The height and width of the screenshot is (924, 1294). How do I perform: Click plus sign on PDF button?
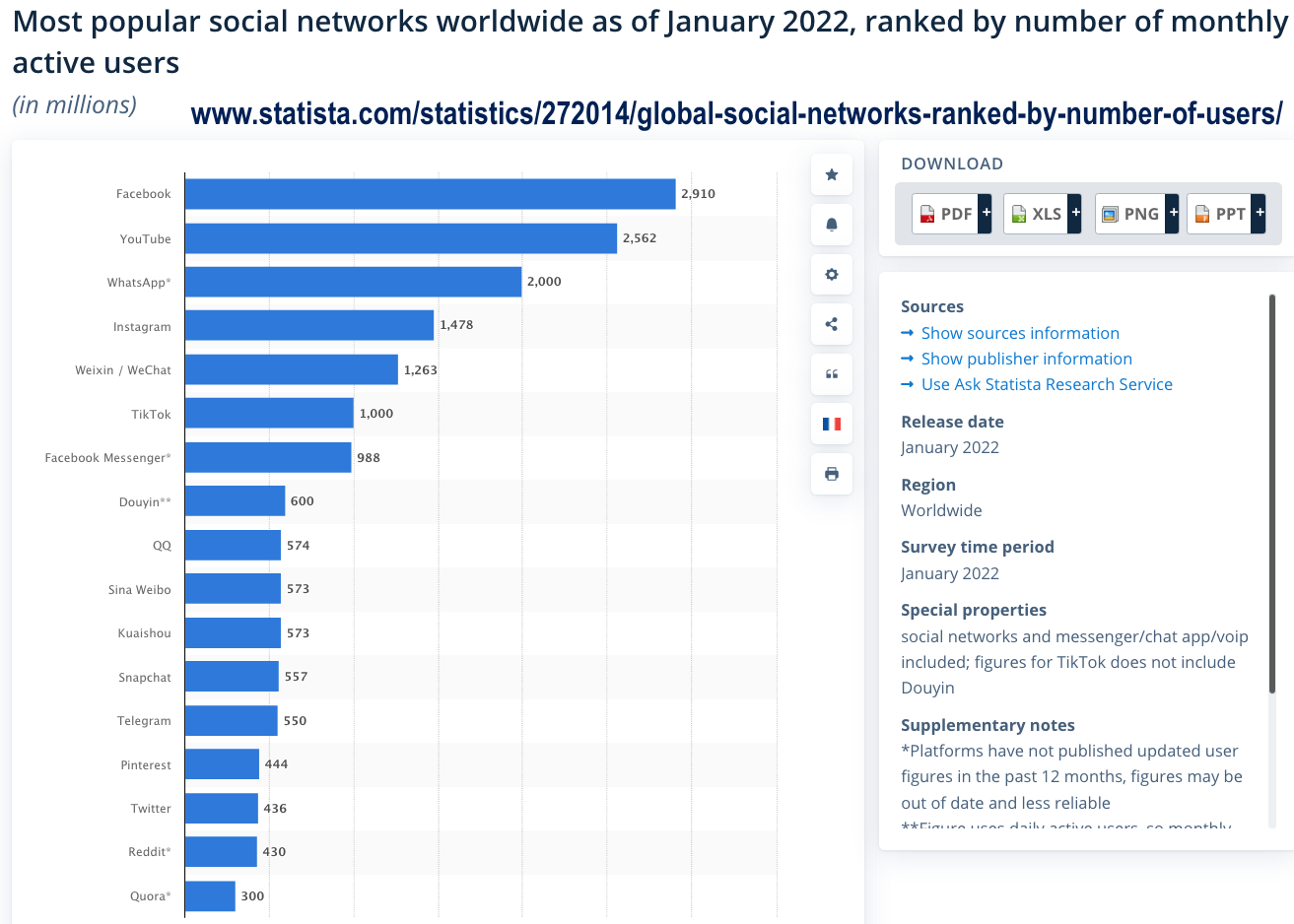click(x=986, y=214)
